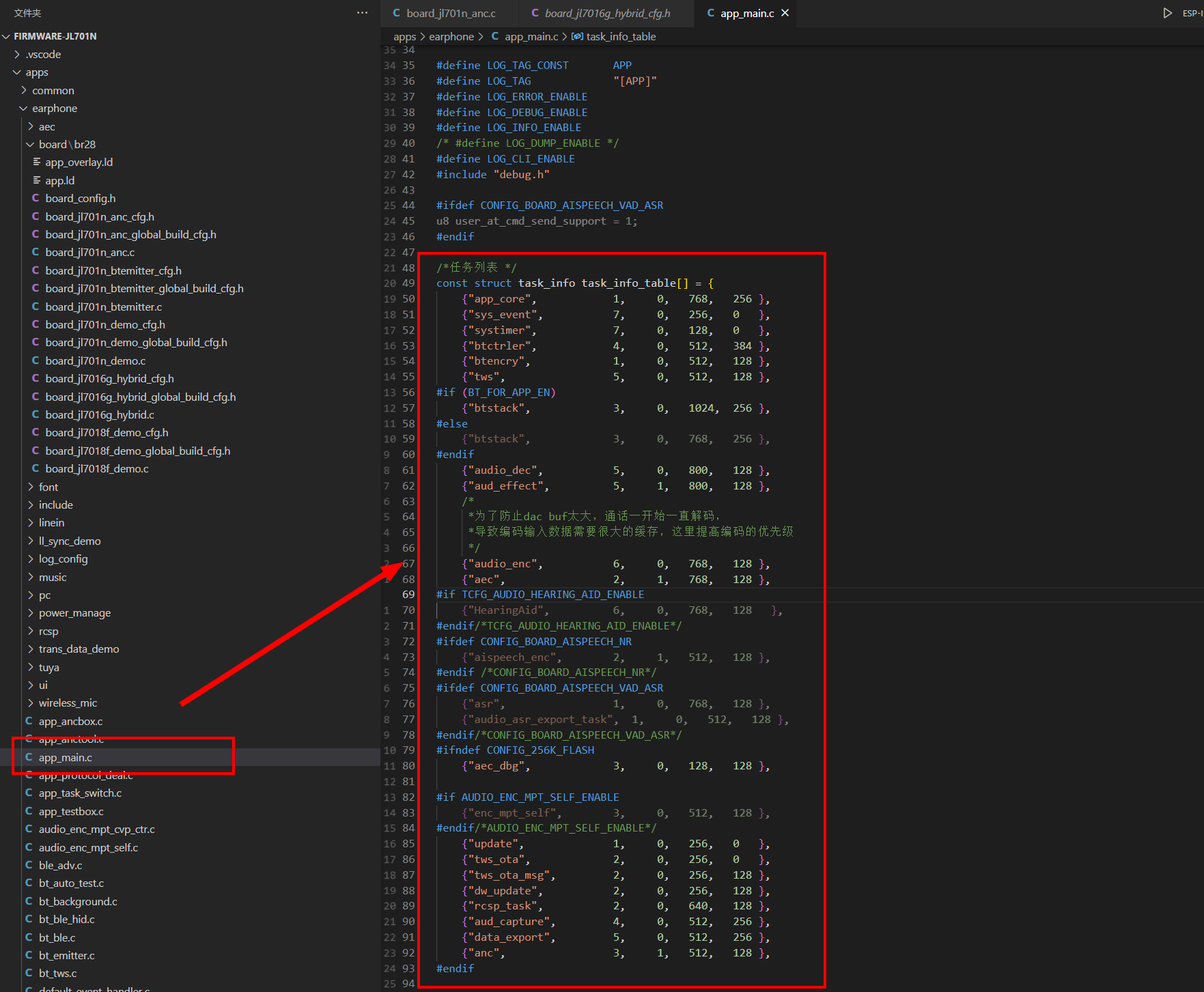Close the app_main.c editor tab
The width and height of the screenshot is (1204, 992).
click(785, 13)
